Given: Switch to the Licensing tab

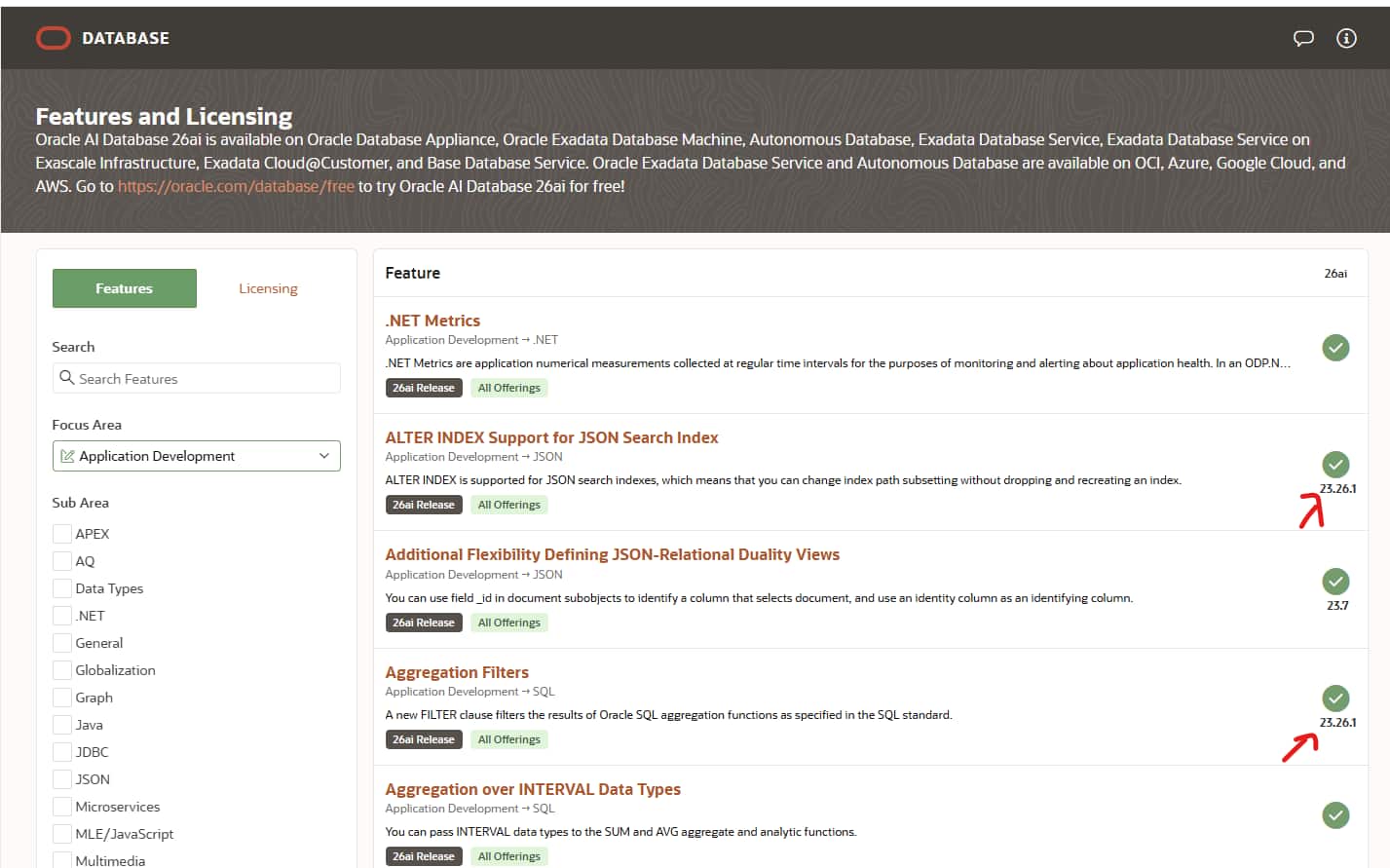Looking at the screenshot, I should [x=268, y=288].
